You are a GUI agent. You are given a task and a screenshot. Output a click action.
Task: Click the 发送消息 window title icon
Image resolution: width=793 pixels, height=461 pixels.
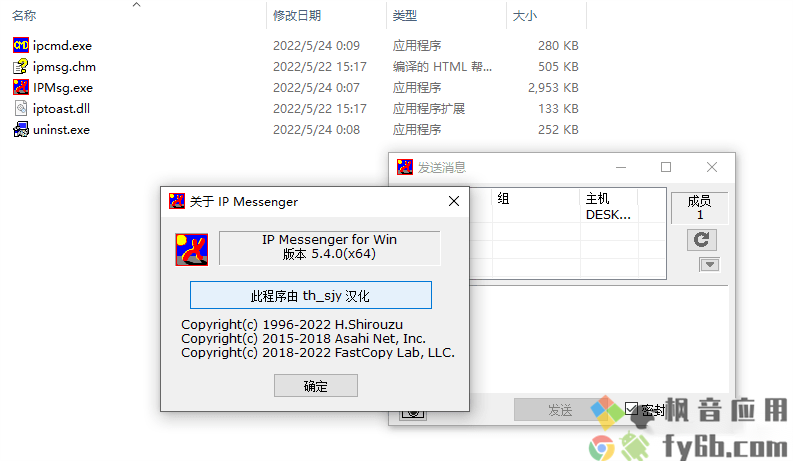tap(405, 167)
